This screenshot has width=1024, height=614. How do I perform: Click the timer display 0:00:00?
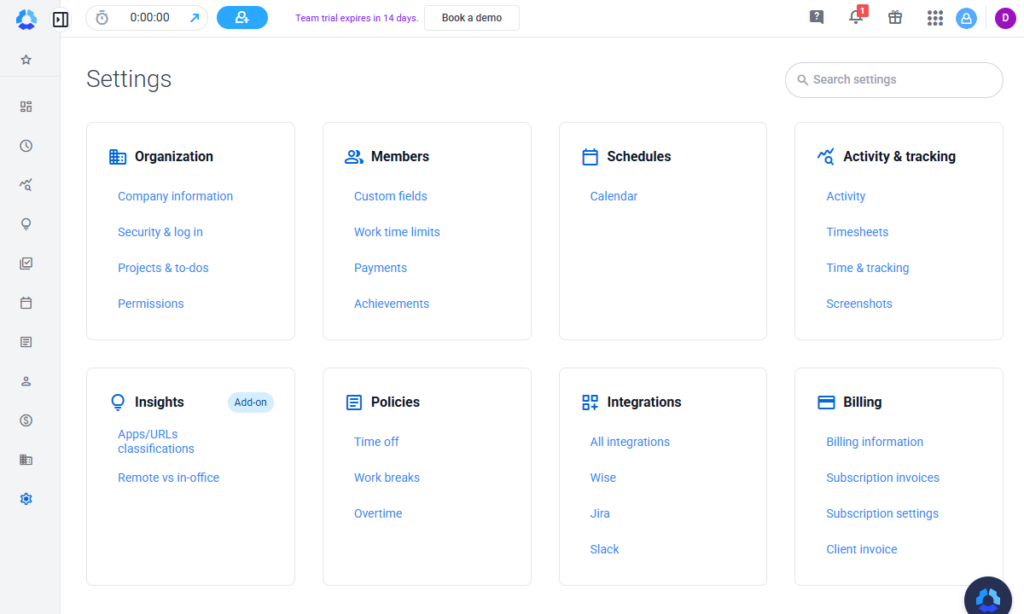150,18
